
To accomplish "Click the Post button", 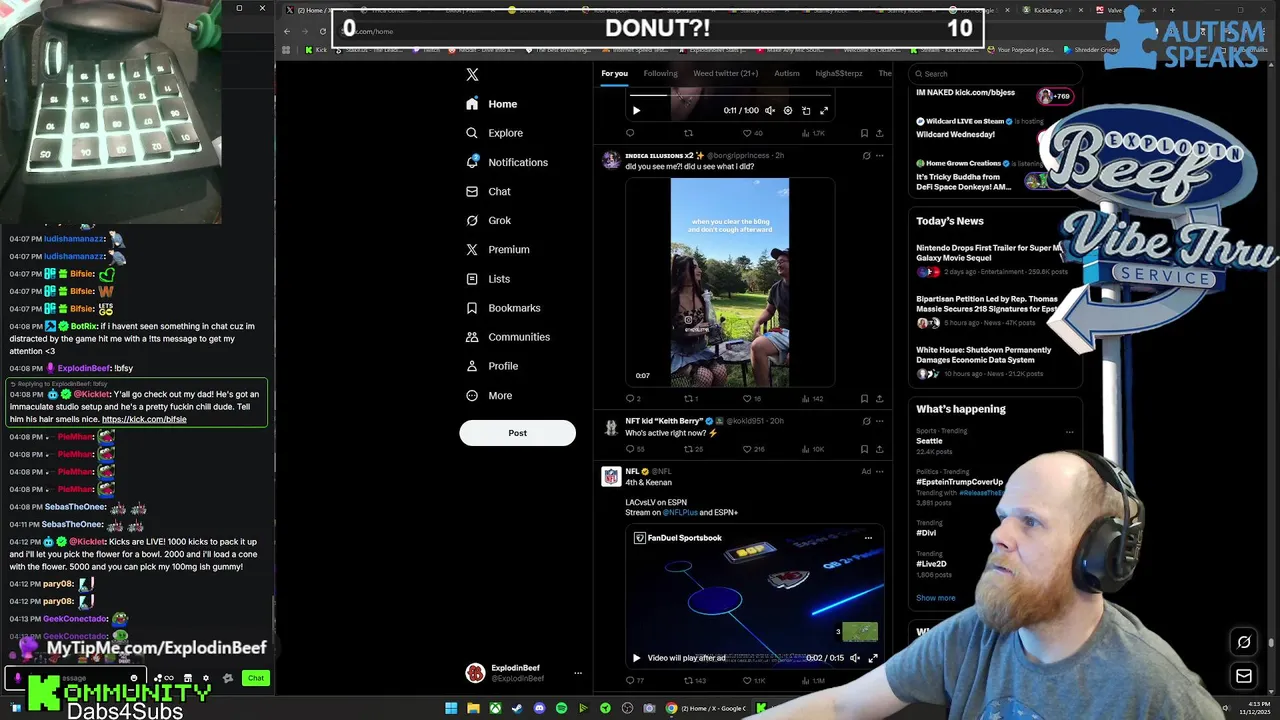I will (517, 433).
